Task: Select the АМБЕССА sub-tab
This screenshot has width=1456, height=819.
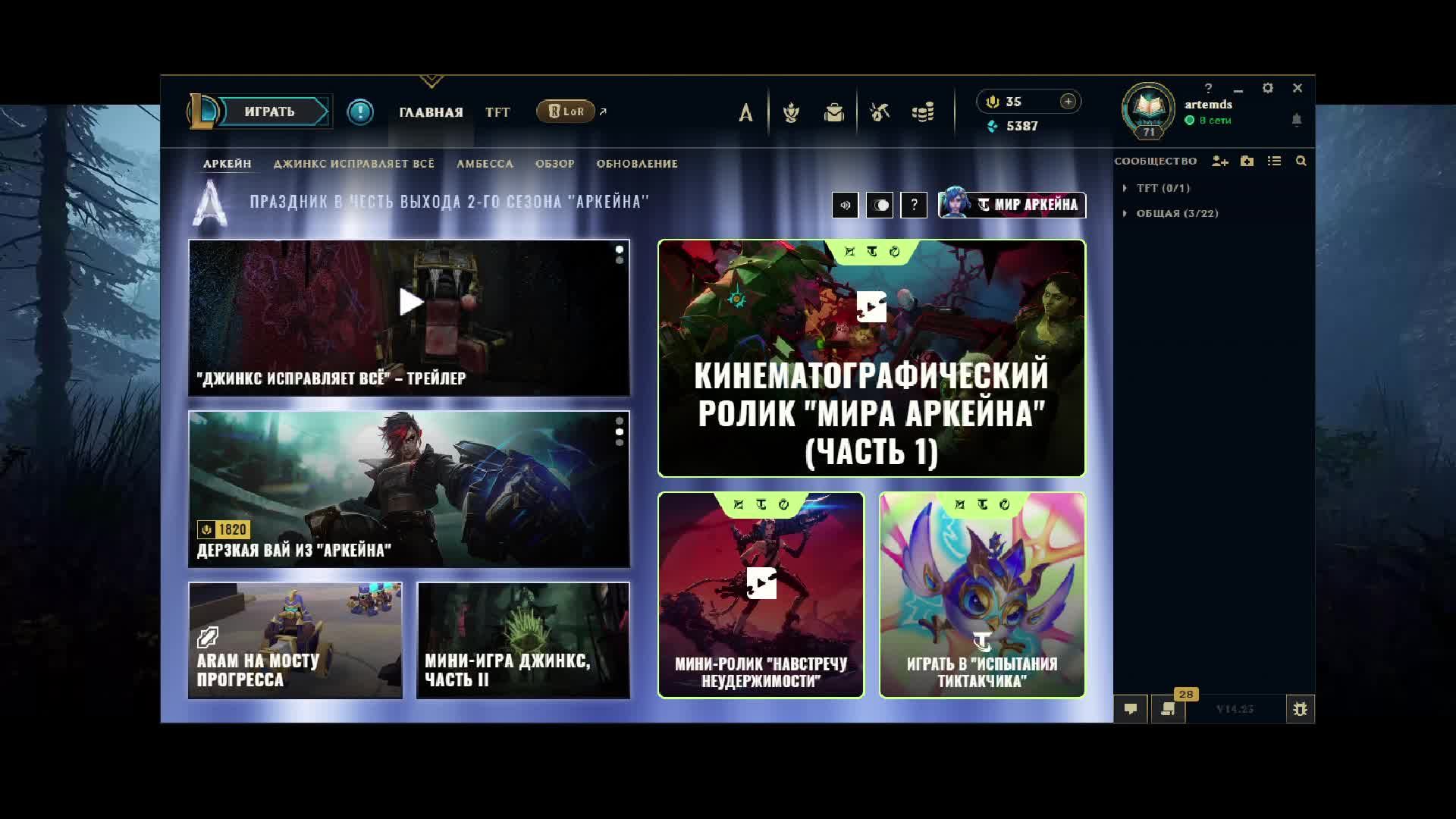Action: 485,164
